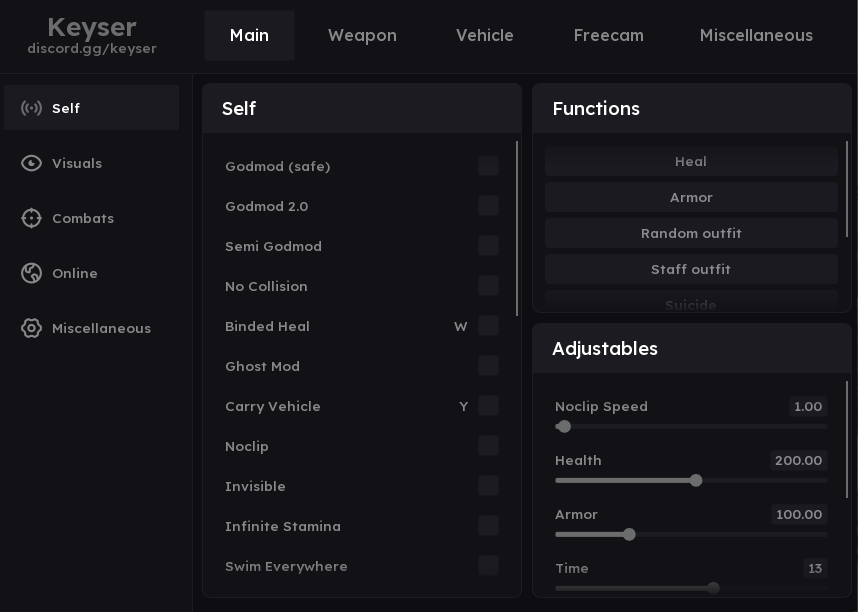The image size is (858, 612).
Task: Click the Random outfit button
Action: tap(691, 233)
